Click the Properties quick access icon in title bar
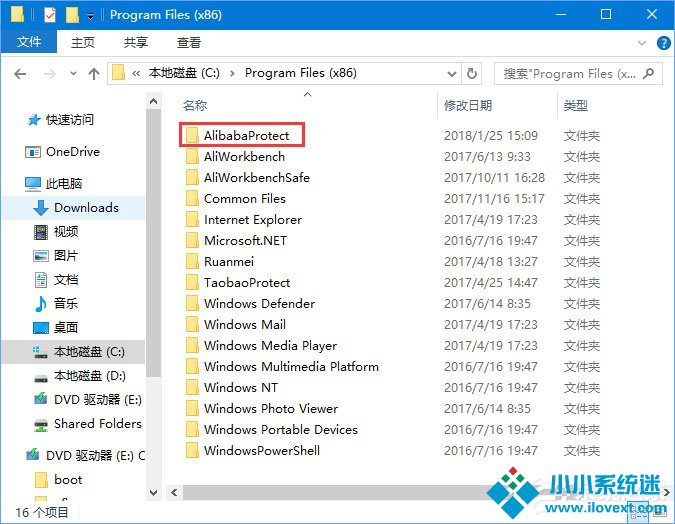 (x=50, y=15)
